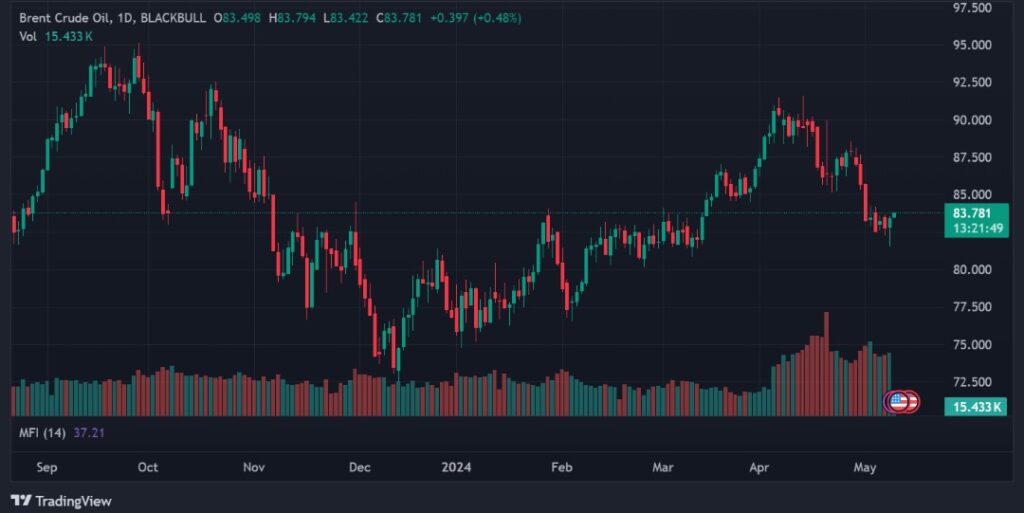Click the Dec label on time axis

point(359,467)
